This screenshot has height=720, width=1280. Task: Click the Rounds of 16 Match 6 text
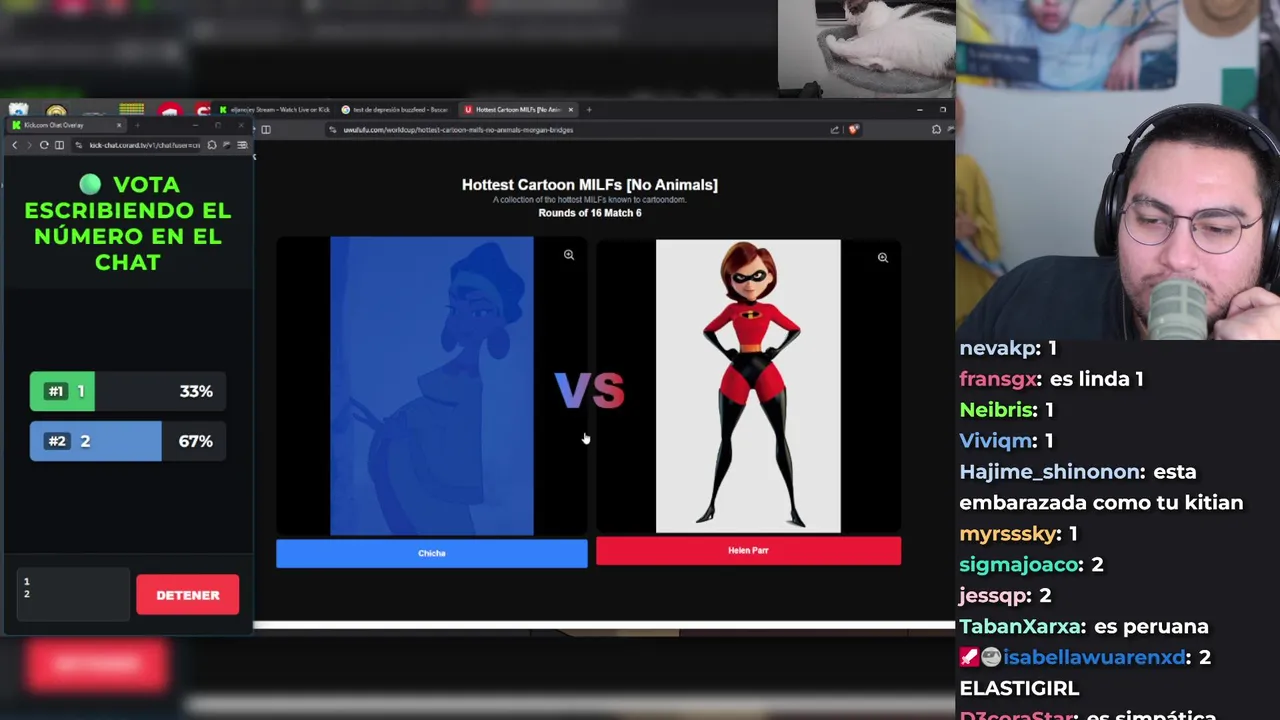coord(590,213)
